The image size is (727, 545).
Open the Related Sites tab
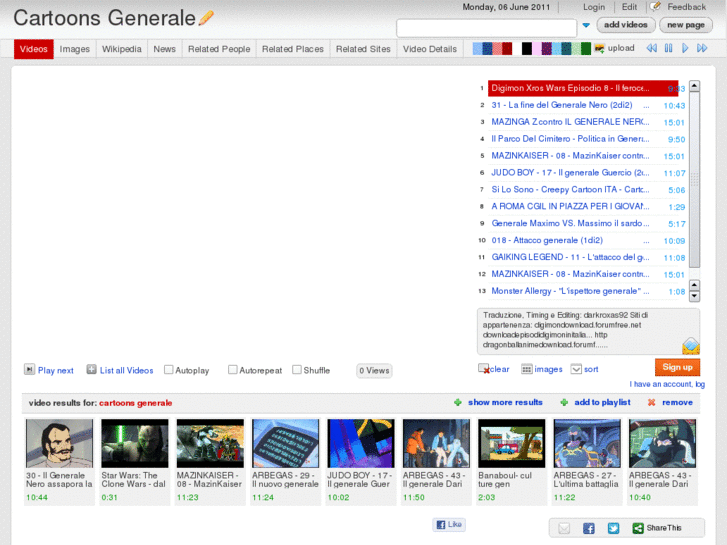pos(363,49)
